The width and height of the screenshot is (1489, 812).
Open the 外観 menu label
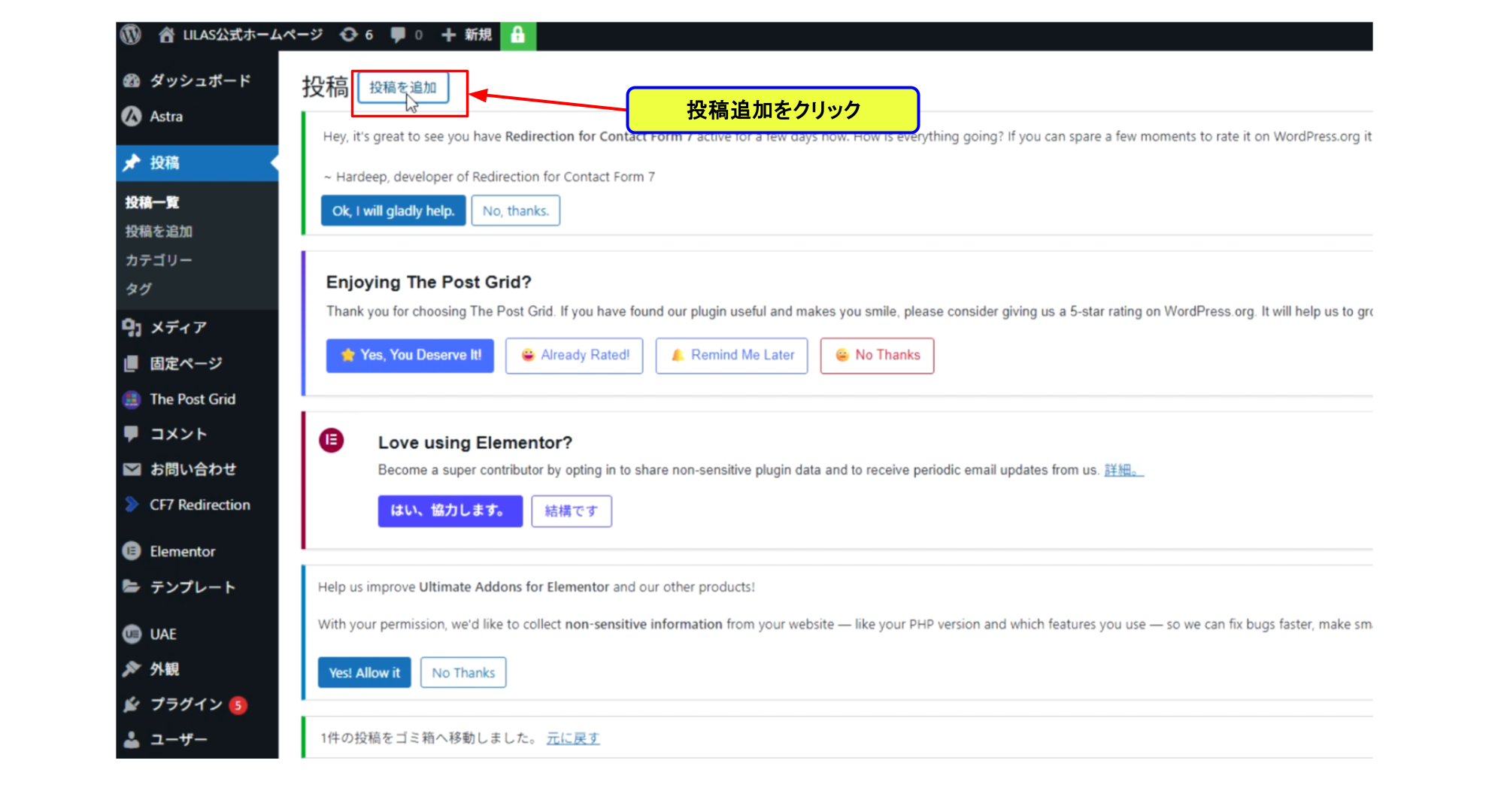(165, 668)
